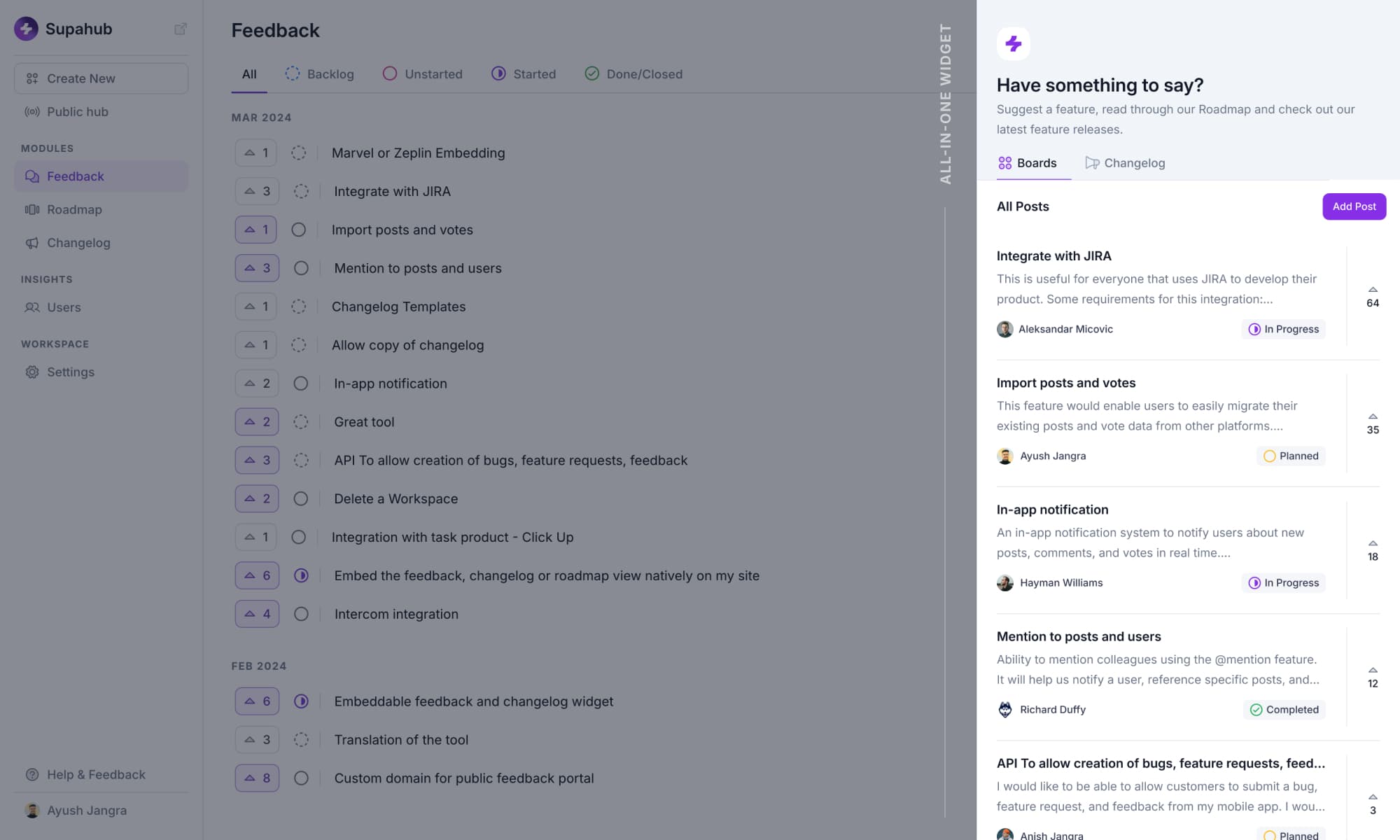Upvote Custom domain for public feedback portal
Viewport: 1400px width, 840px height.
pos(256,778)
